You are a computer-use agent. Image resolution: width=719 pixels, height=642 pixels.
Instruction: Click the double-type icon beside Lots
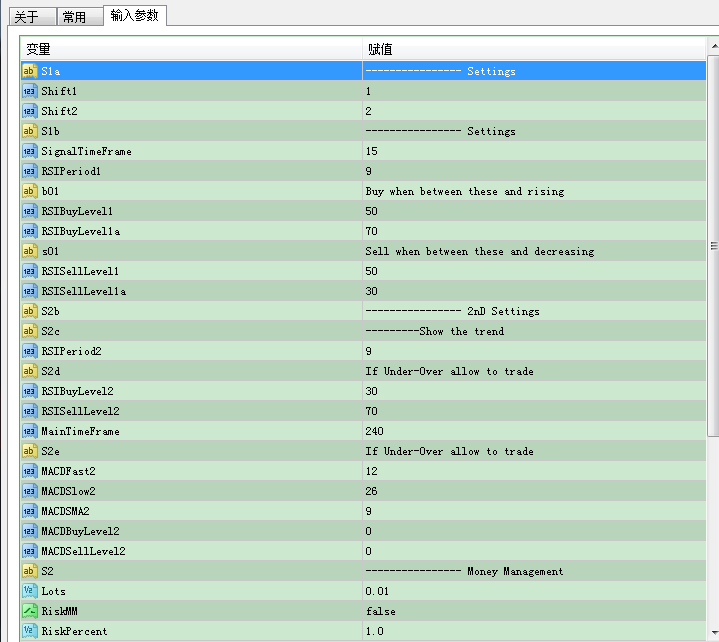pos(29,591)
